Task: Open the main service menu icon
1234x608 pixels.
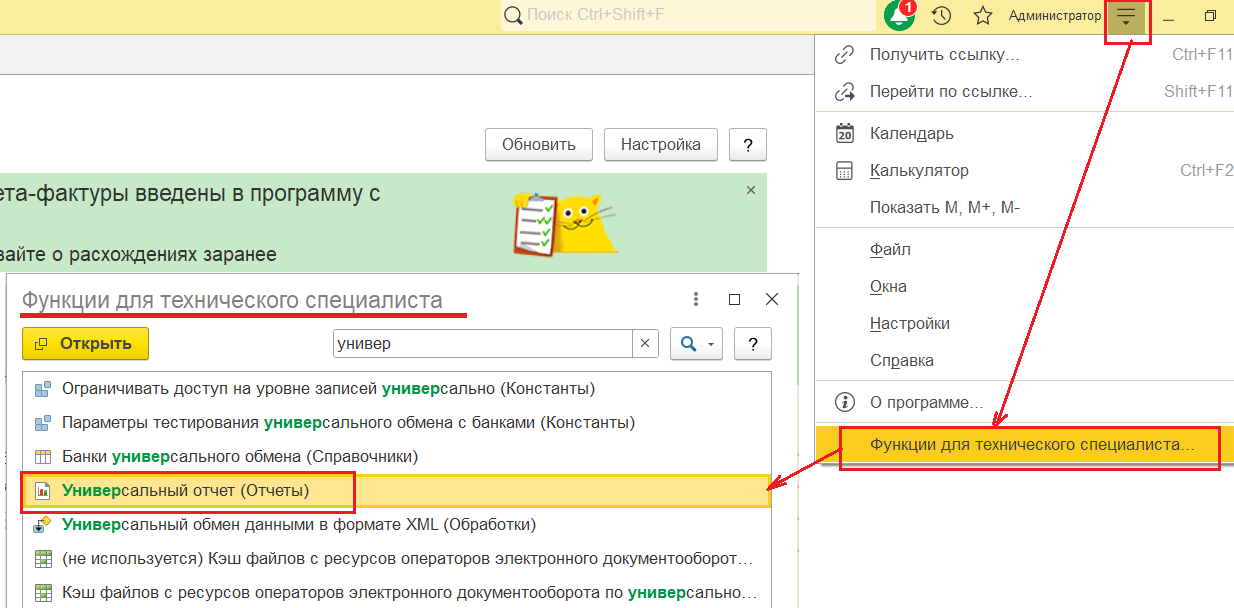Action: [x=1127, y=17]
